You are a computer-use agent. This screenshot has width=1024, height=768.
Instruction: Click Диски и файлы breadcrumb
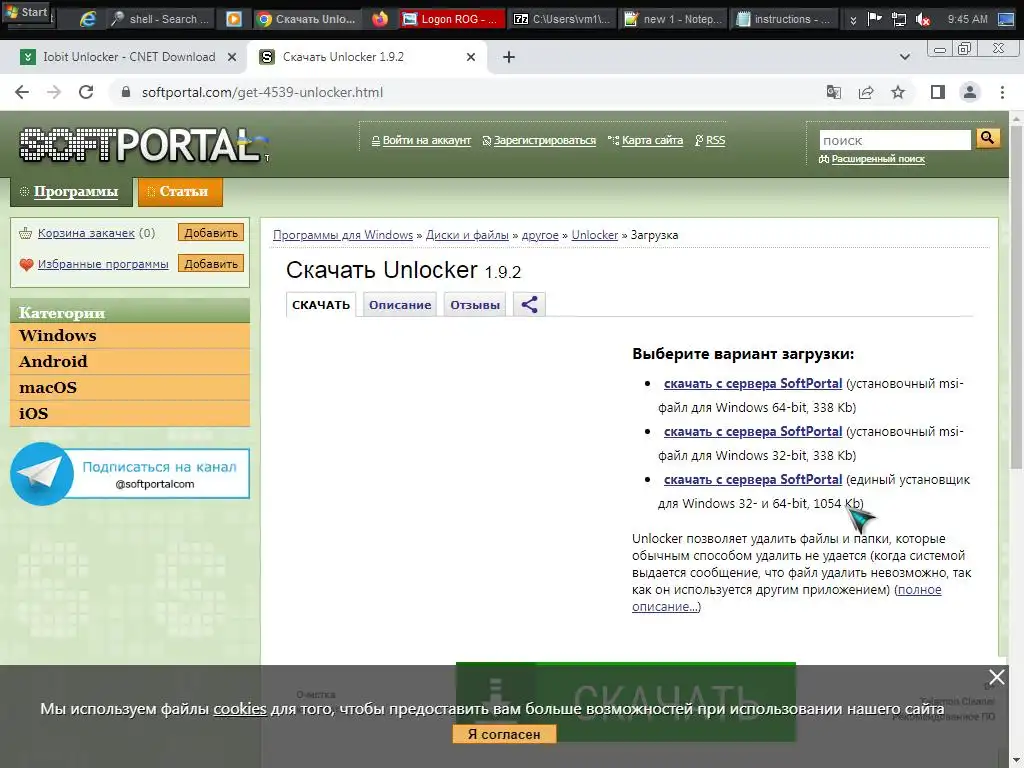[x=467, y=235]
